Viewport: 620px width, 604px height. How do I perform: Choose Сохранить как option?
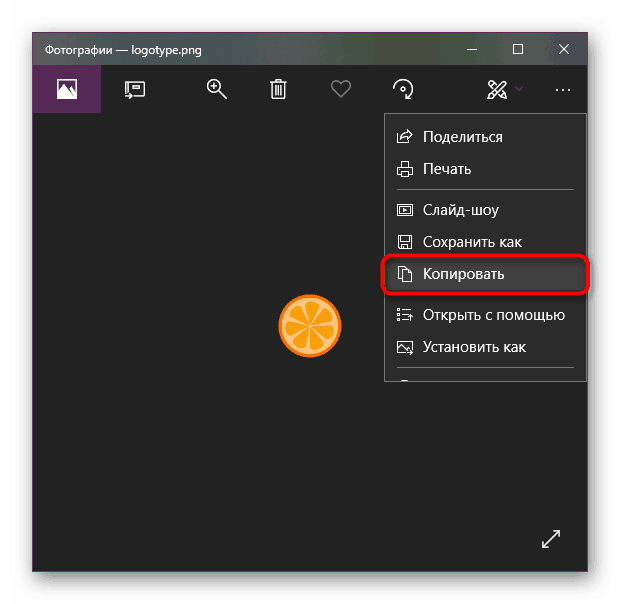click(472, 242)
